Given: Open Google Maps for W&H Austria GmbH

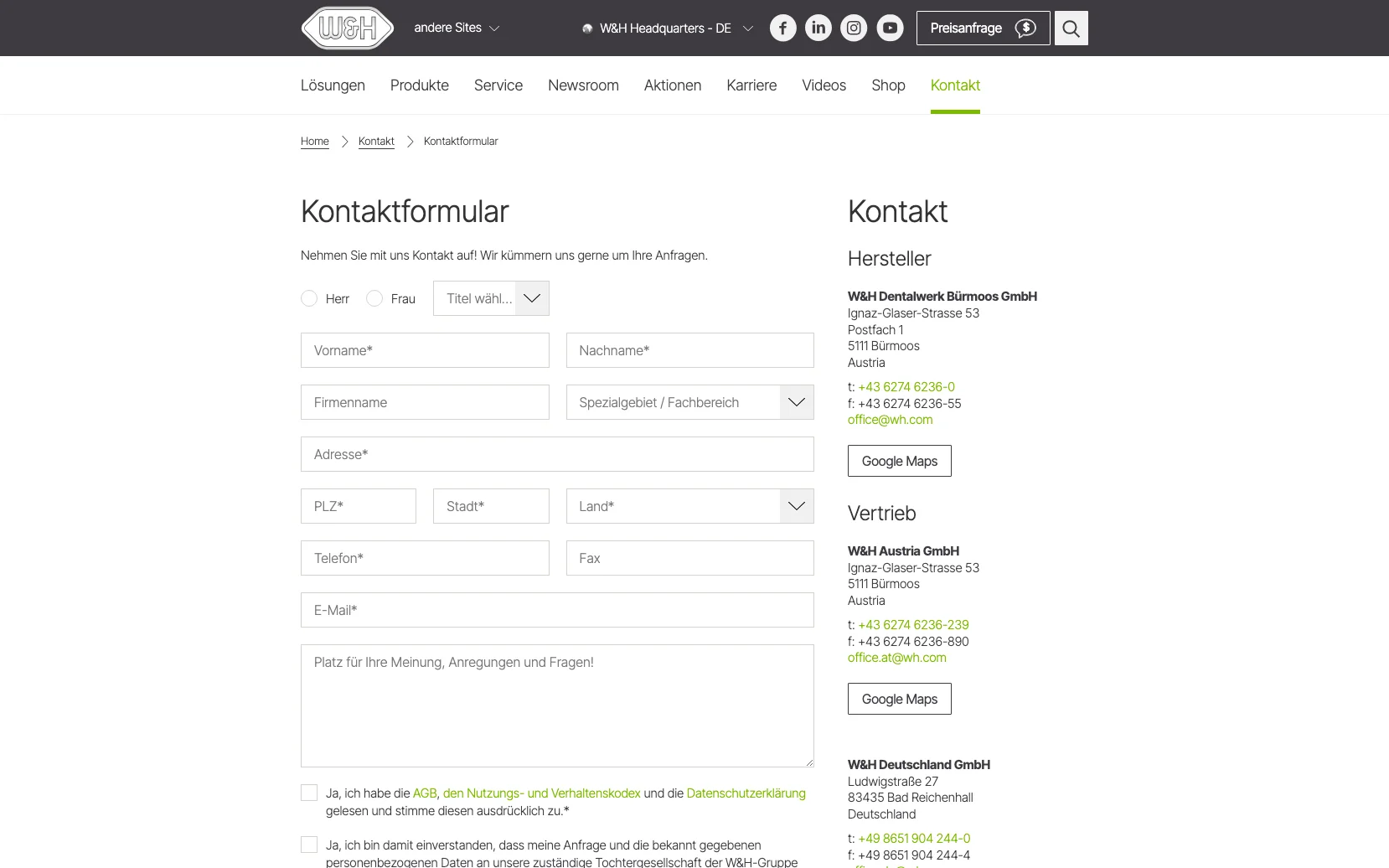Looking at the screenshot, I should click(x=900, y=699).
